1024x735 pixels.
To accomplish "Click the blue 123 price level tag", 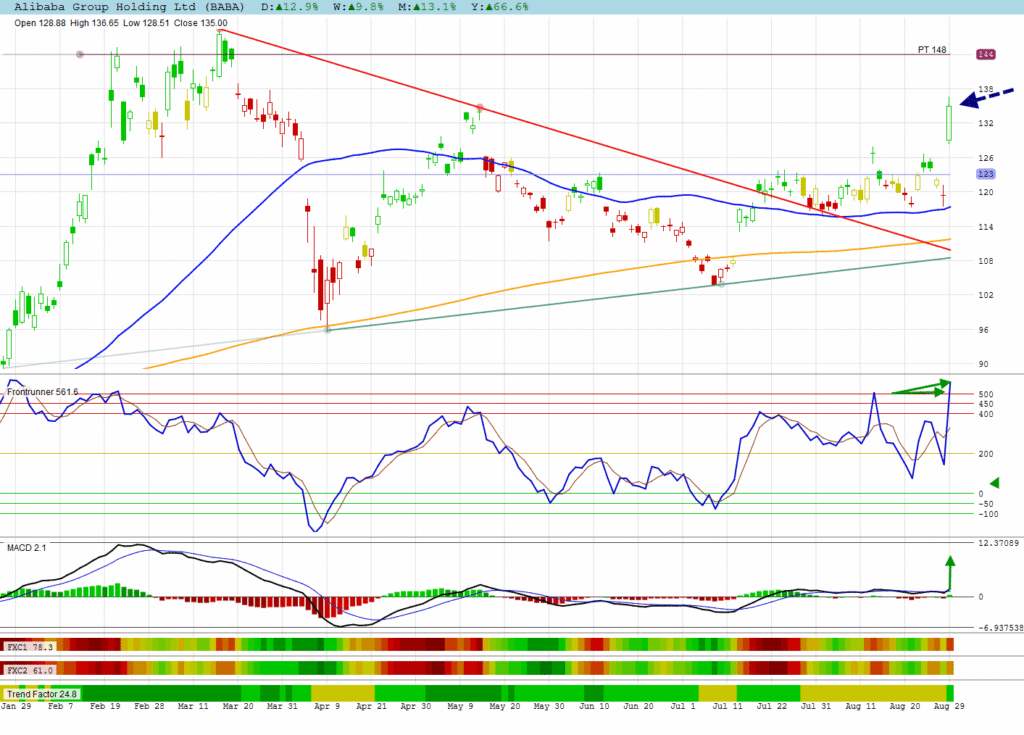I will tap(985, 174).
